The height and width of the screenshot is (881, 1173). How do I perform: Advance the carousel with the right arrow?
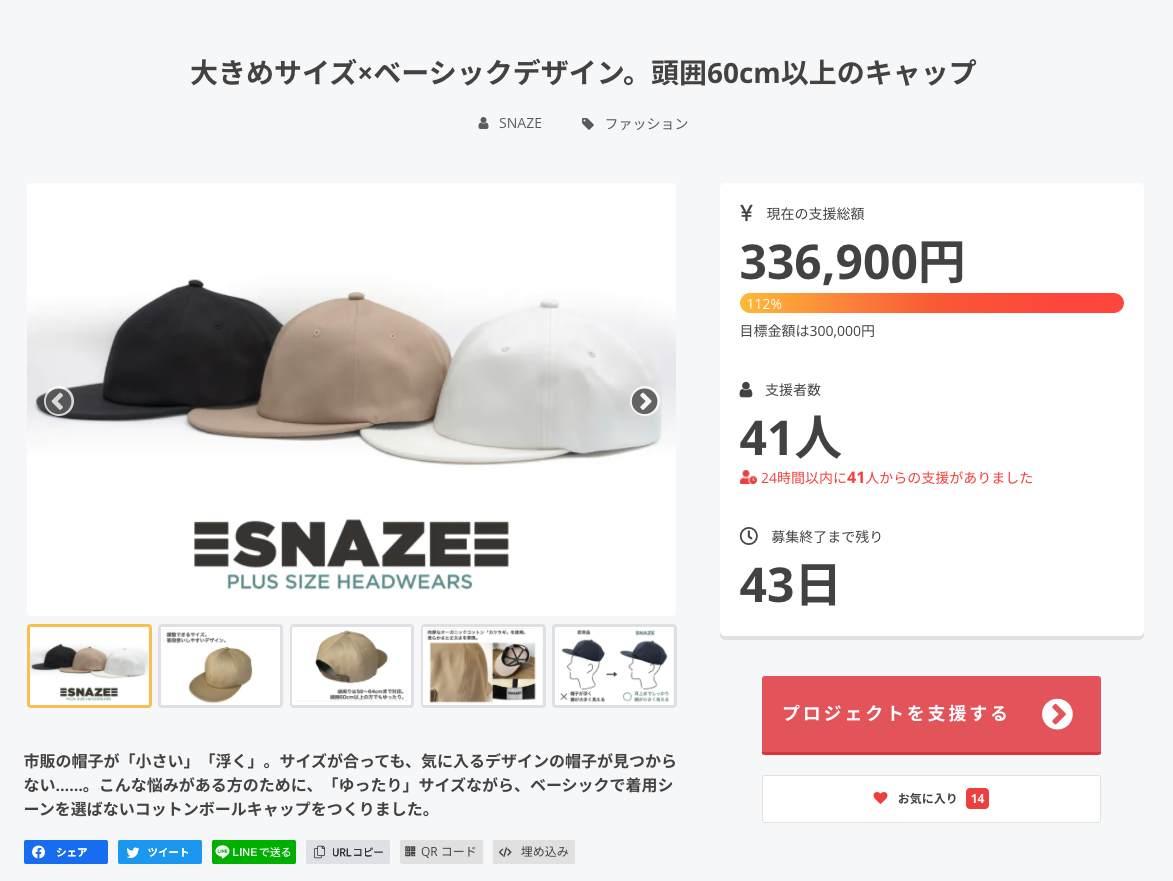644,402
